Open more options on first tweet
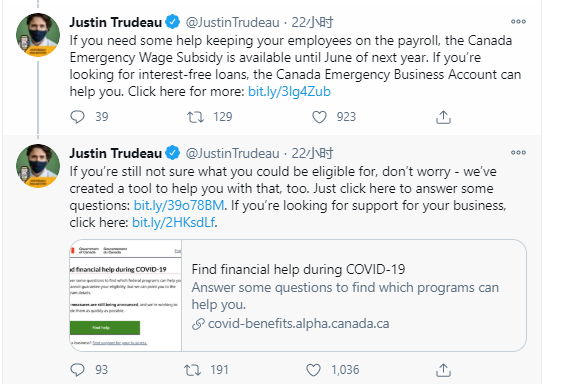The height and width of the screenshot is (384, 568). (518, 21)
